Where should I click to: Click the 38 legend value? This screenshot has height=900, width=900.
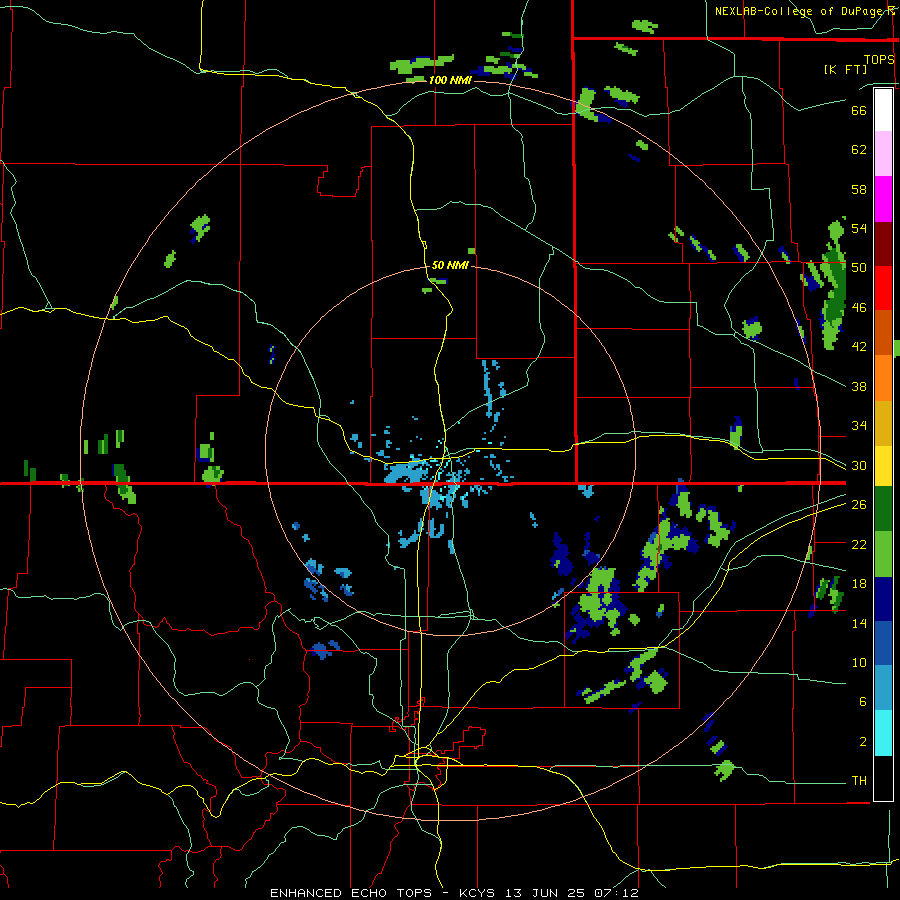(859, 386)
